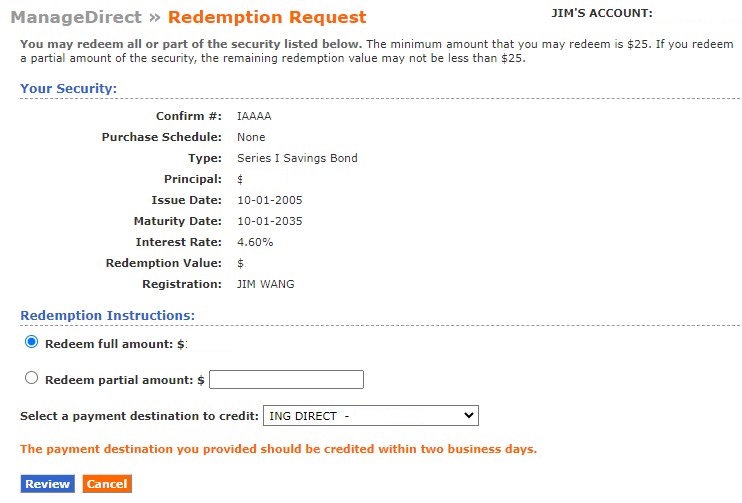Click the Purchase Schedule value None
Image resolution: width=742 pixels, height=503 pixels.
click(x=251, y=137)
